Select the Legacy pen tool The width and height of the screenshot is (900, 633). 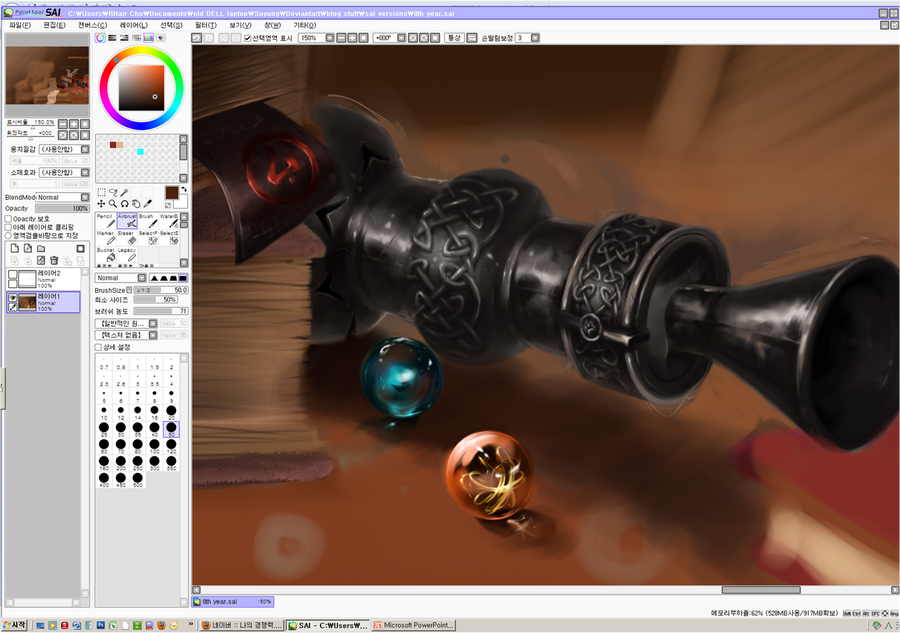coord(127,255)
